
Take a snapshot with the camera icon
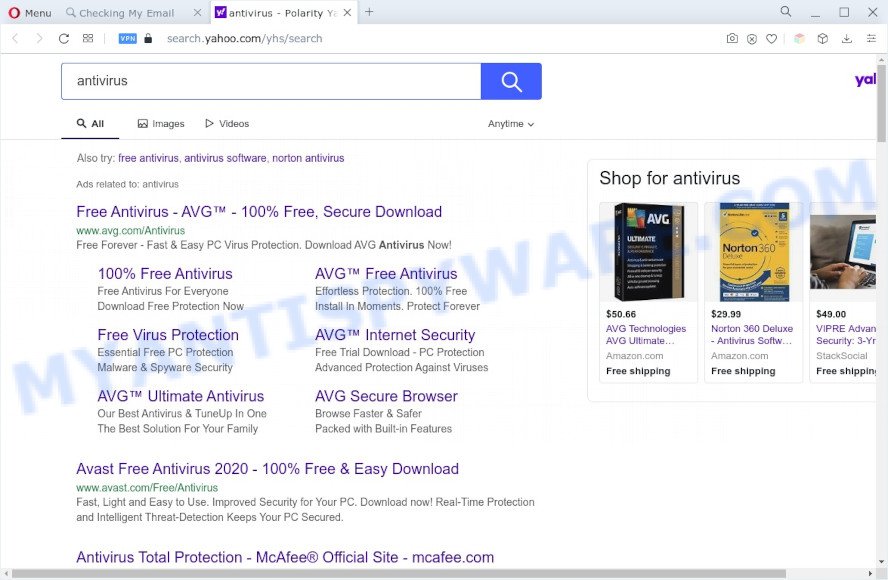(x=732, y=39)
